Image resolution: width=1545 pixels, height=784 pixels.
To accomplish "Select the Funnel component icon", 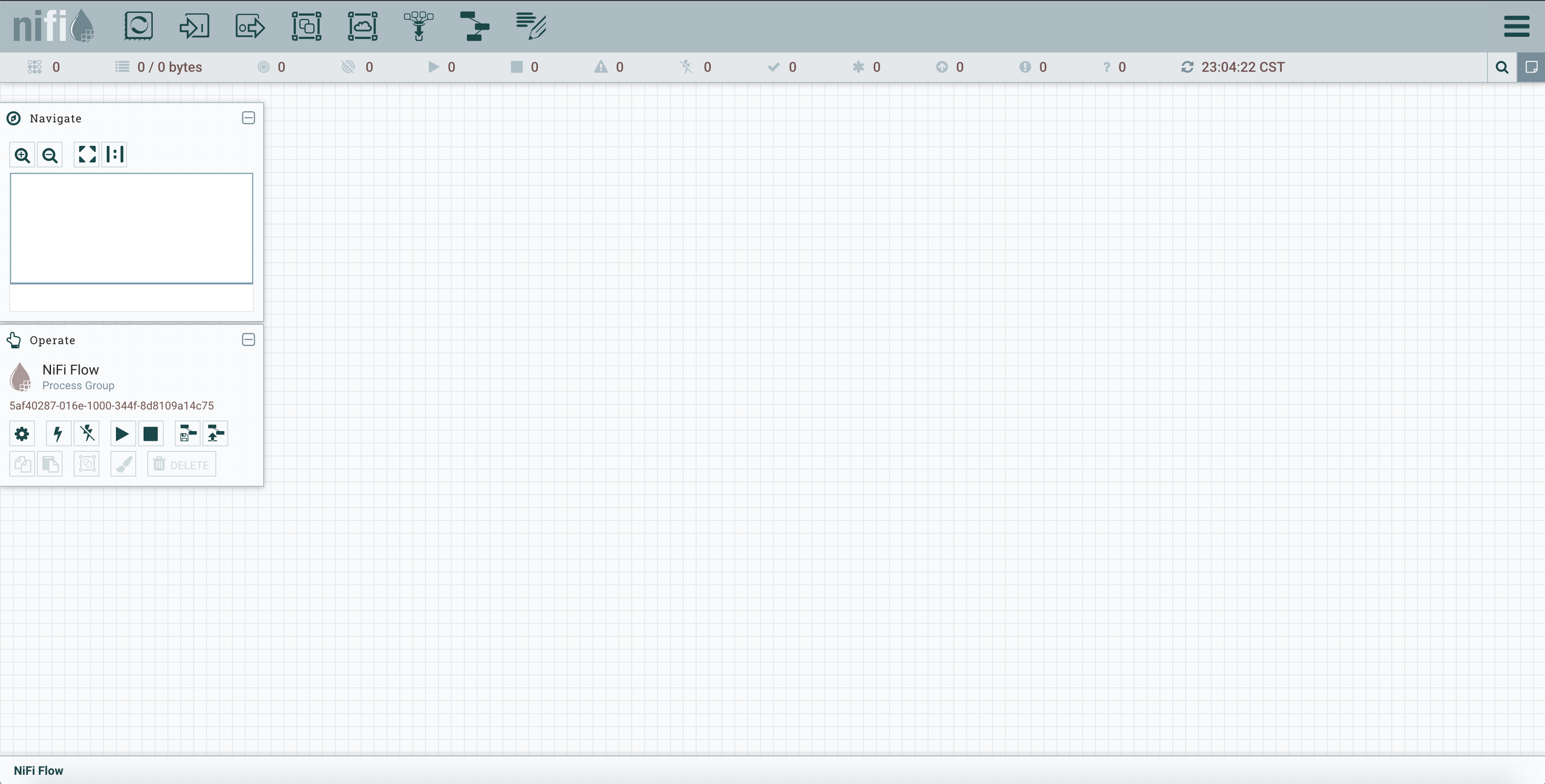I will 418,27.
